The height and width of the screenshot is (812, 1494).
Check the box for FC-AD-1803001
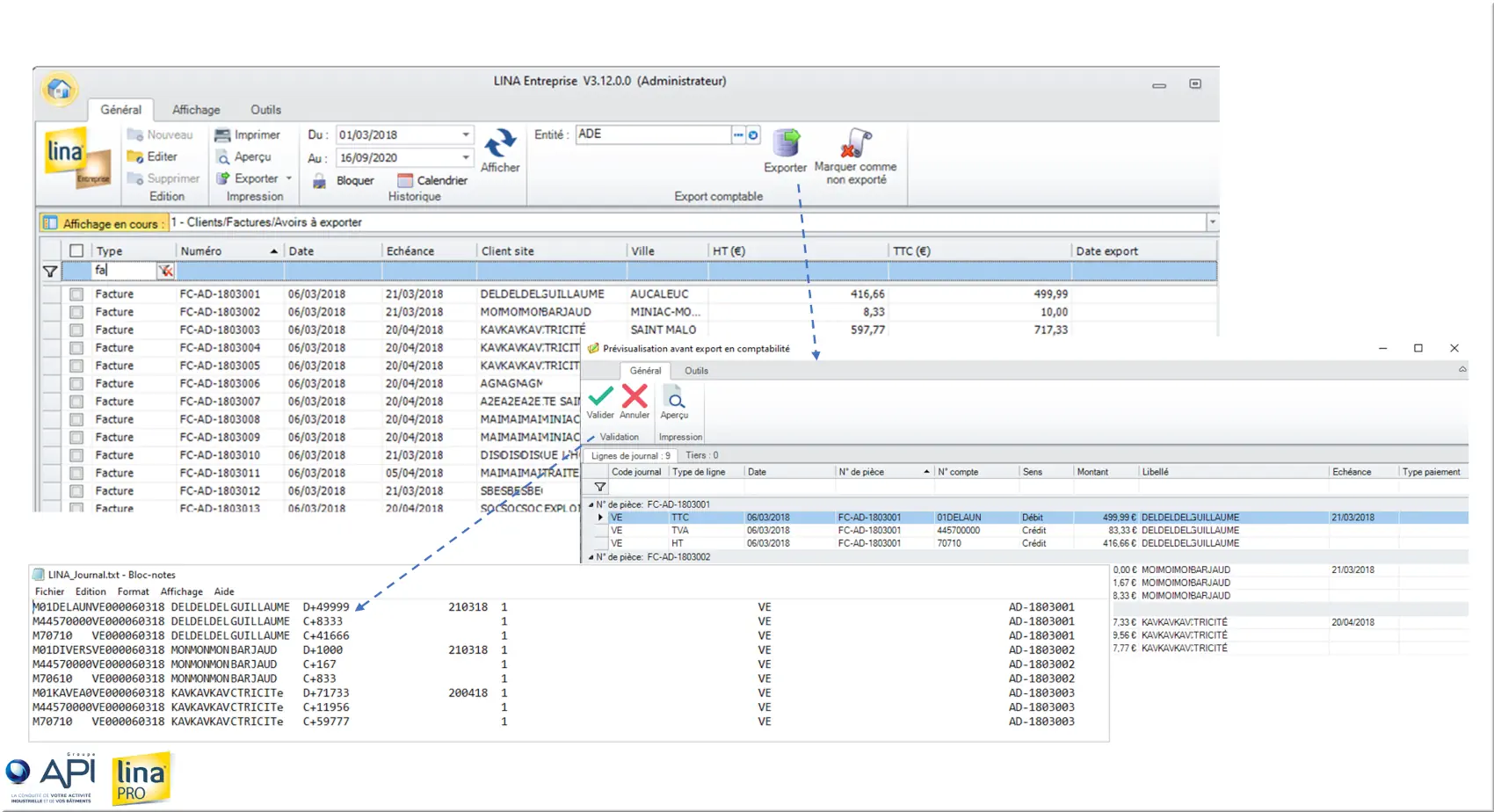pos(76,294)
